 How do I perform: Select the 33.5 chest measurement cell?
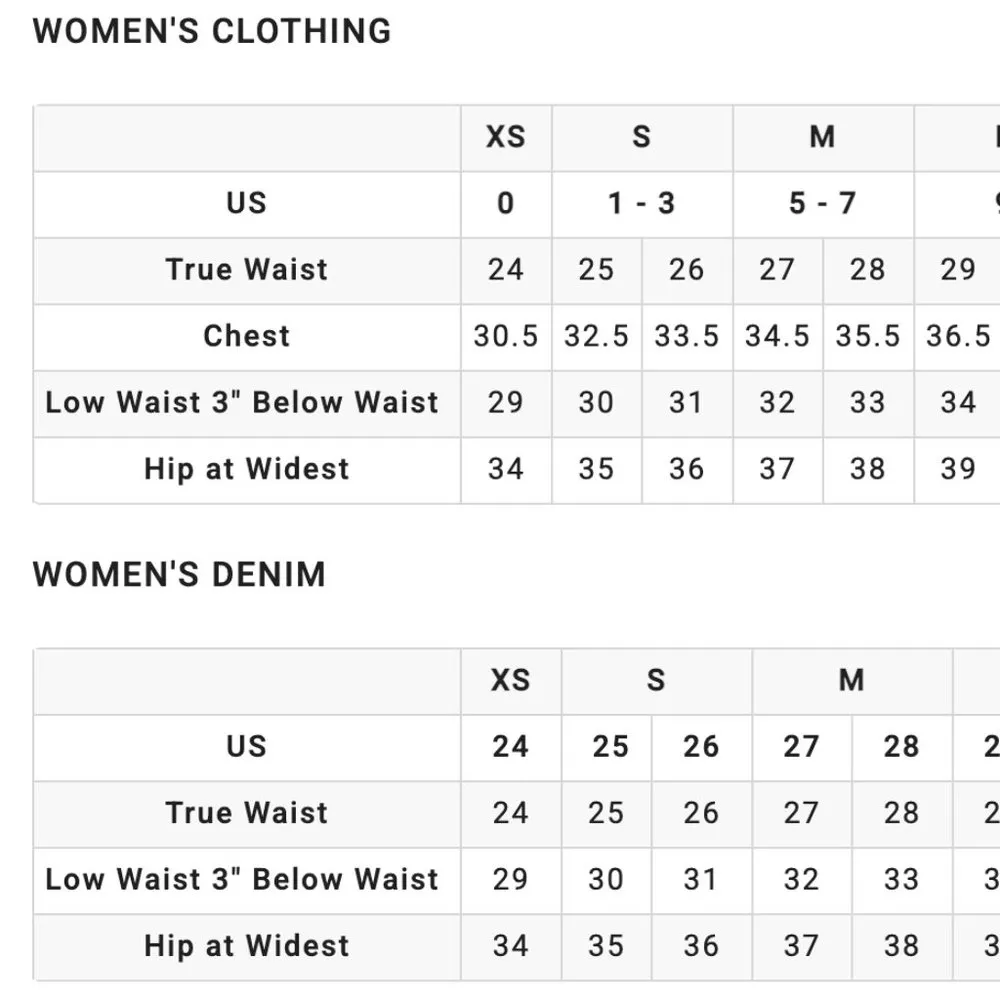pos(686,336)
